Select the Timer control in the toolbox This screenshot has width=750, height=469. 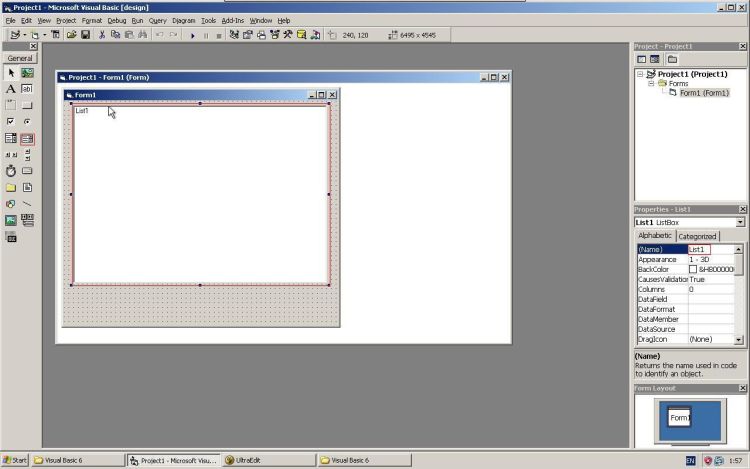coord(11,171)
